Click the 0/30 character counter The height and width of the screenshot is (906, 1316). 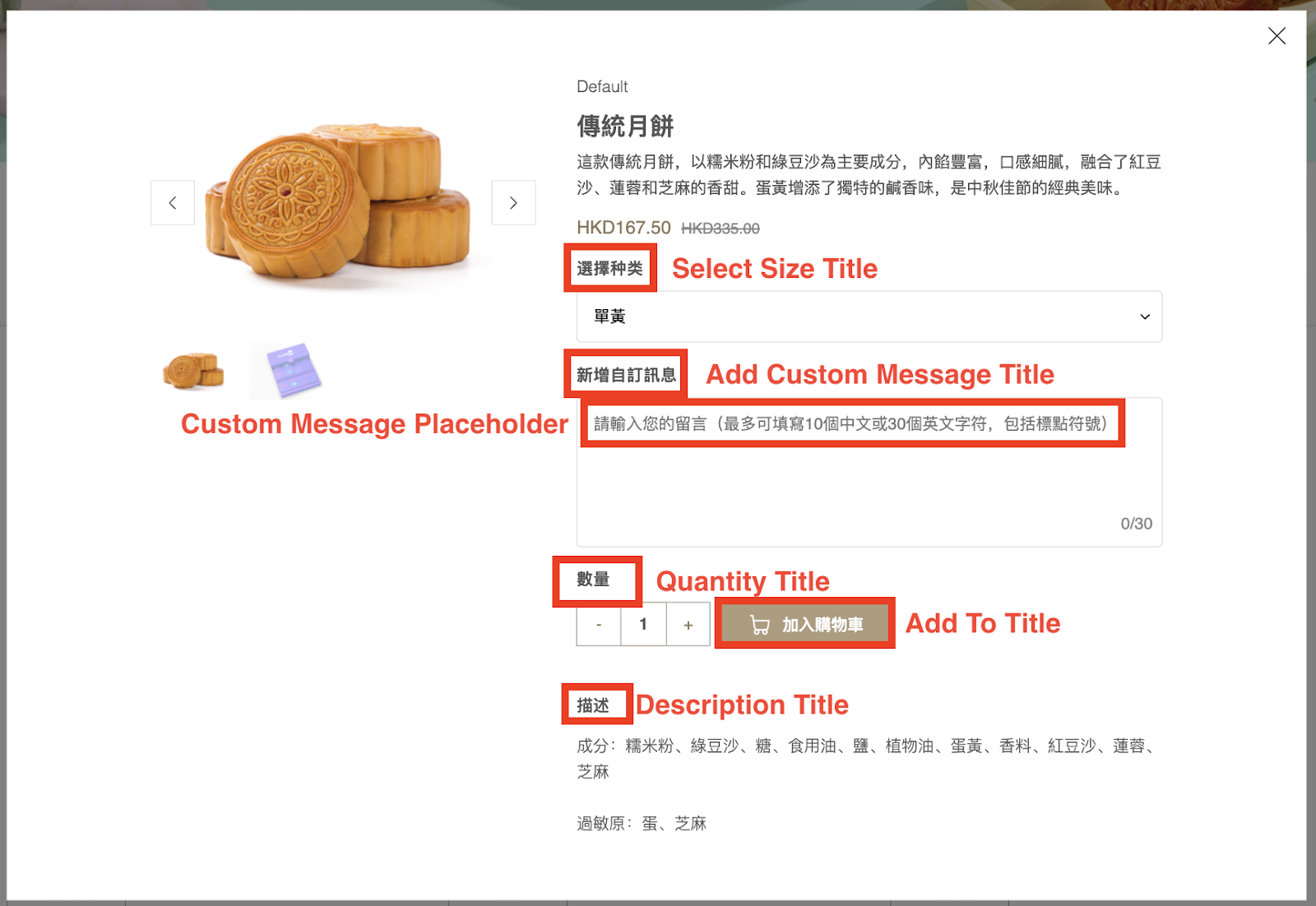[1136, 524]
